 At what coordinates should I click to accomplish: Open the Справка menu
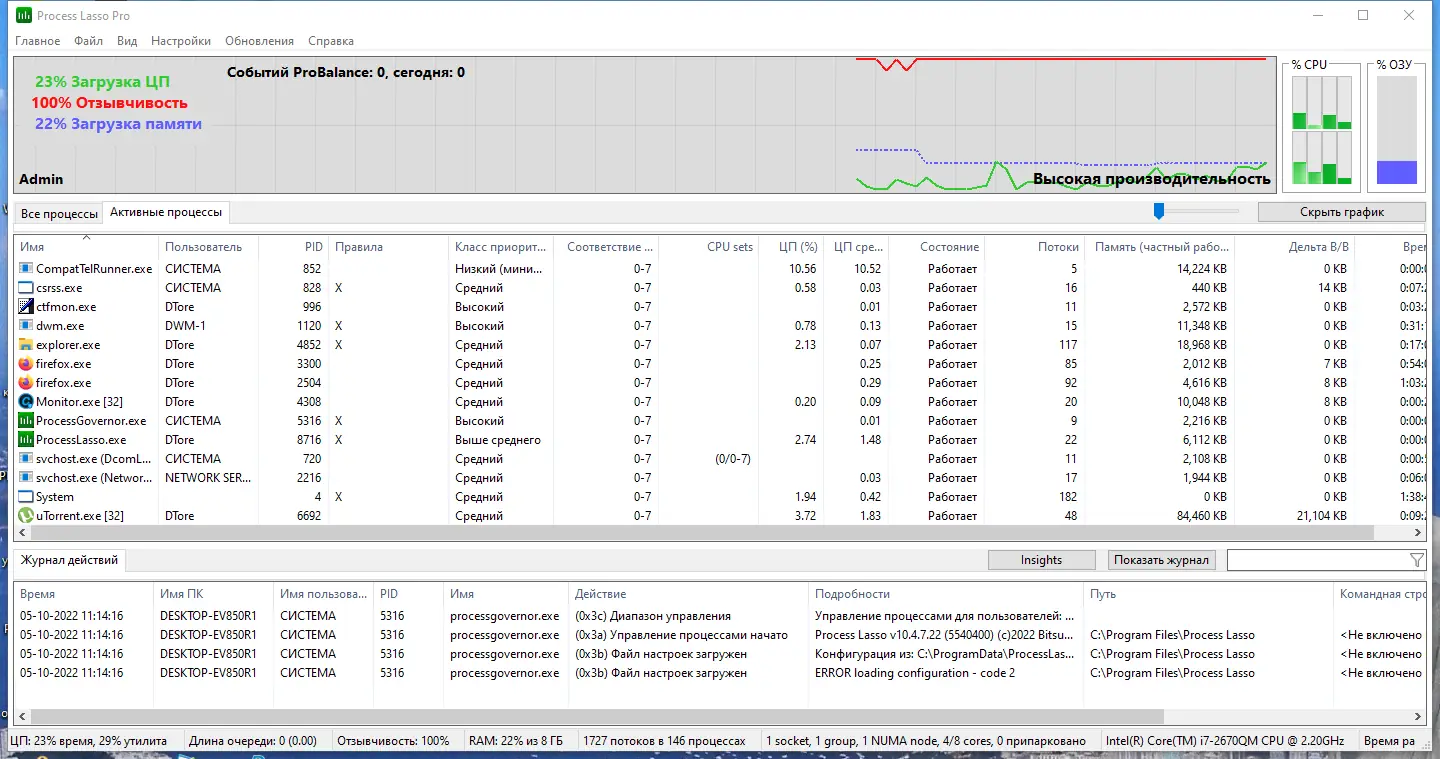[x=331, y=41]
